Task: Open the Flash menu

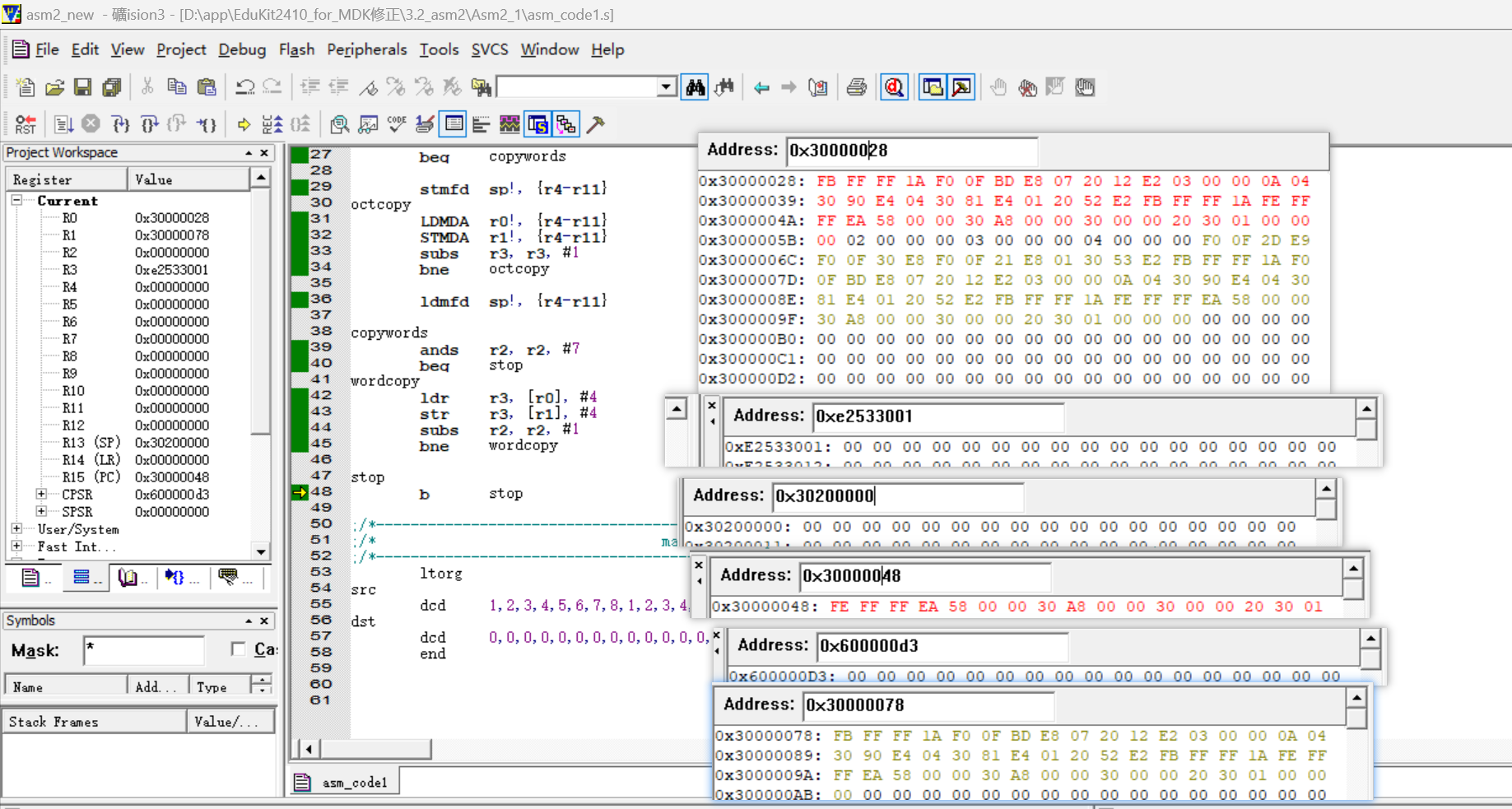Action: [x=296, y=49]
